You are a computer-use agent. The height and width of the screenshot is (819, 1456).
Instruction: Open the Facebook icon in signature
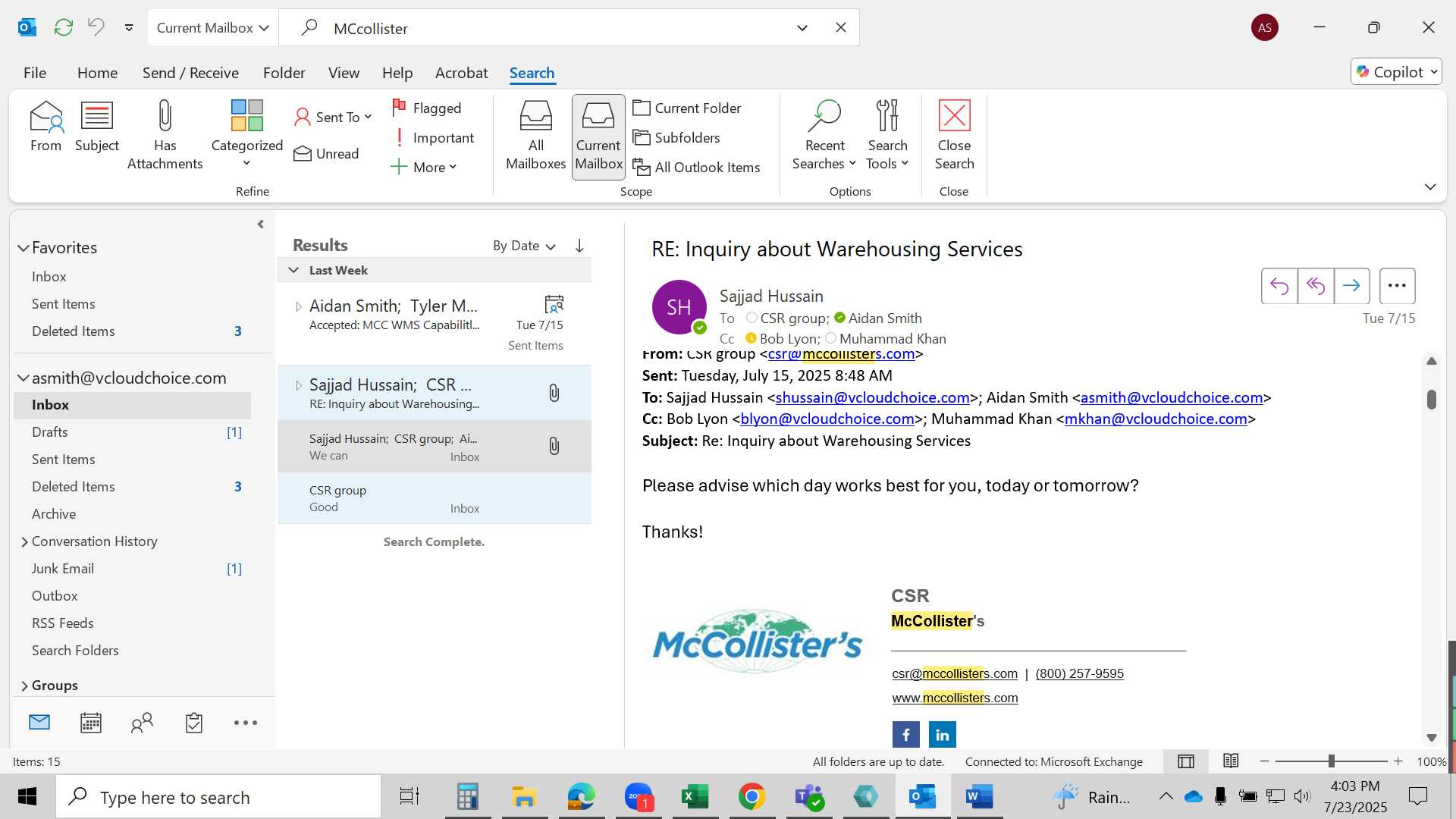905,735
